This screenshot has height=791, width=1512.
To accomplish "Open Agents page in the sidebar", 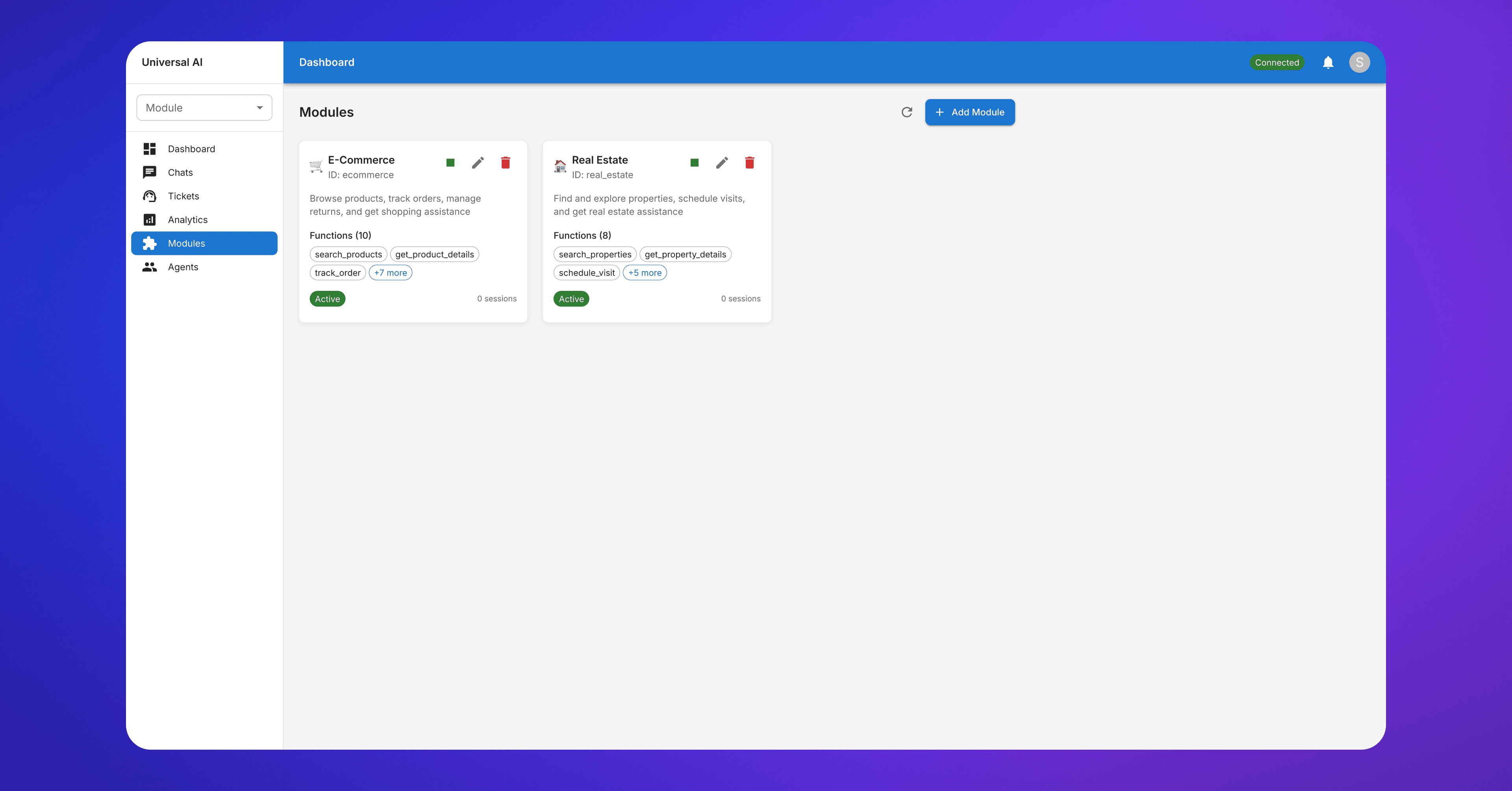I will click(183, 267).
